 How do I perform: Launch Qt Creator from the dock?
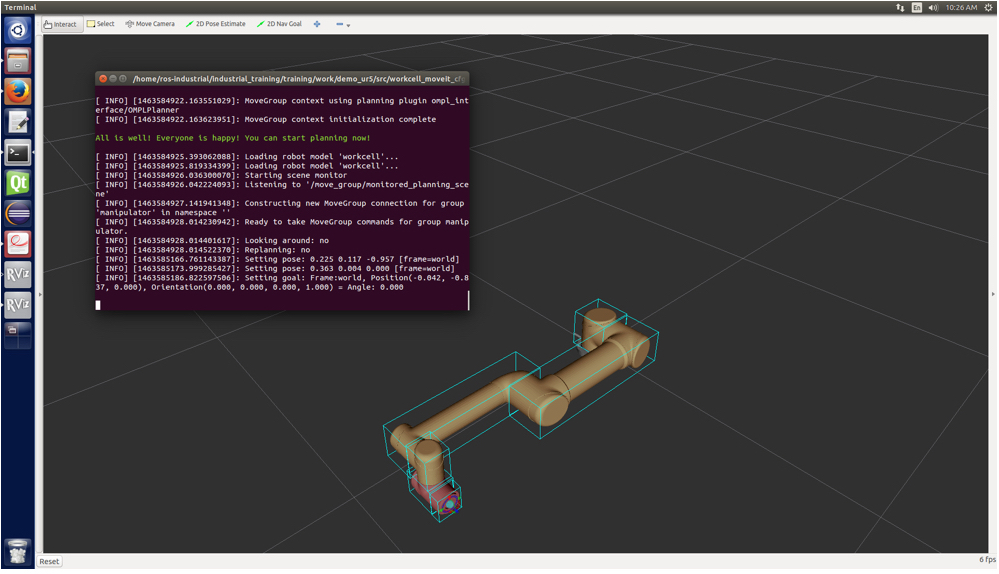(x=18, y=183)
